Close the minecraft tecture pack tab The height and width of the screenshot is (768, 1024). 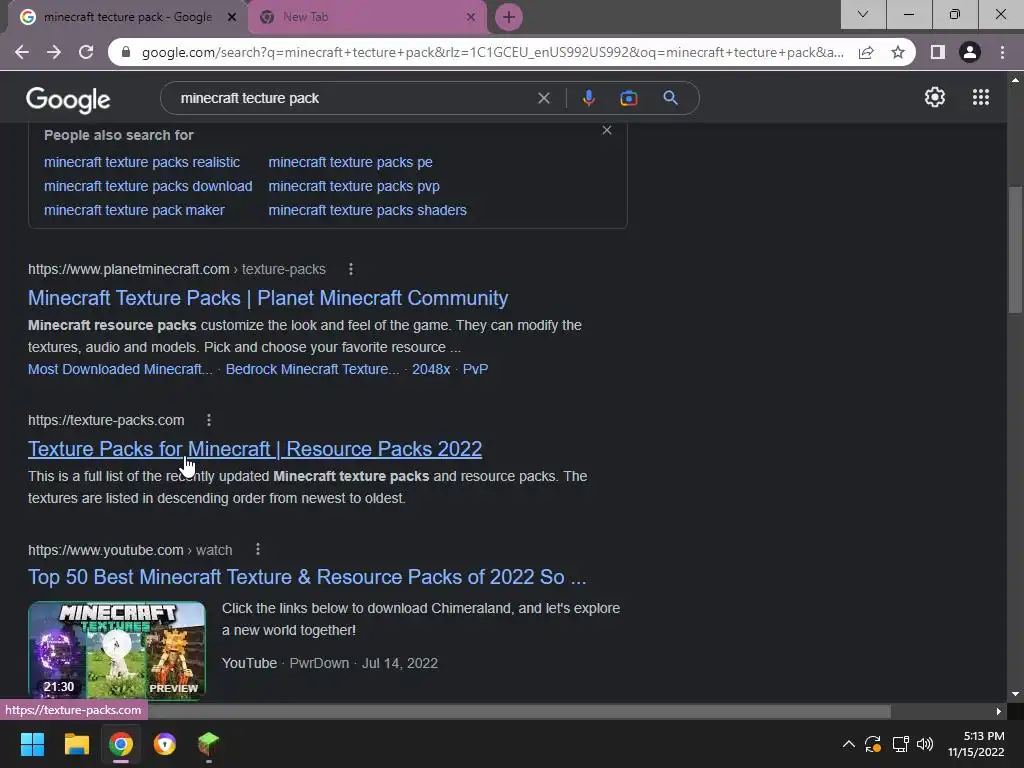231,17
